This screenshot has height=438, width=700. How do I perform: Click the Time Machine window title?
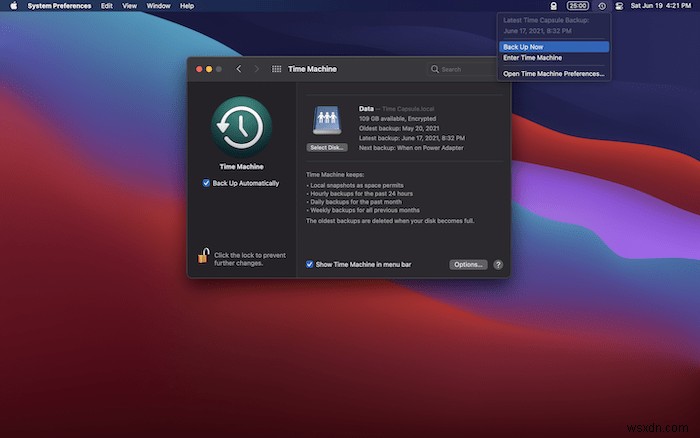[312, 69]
